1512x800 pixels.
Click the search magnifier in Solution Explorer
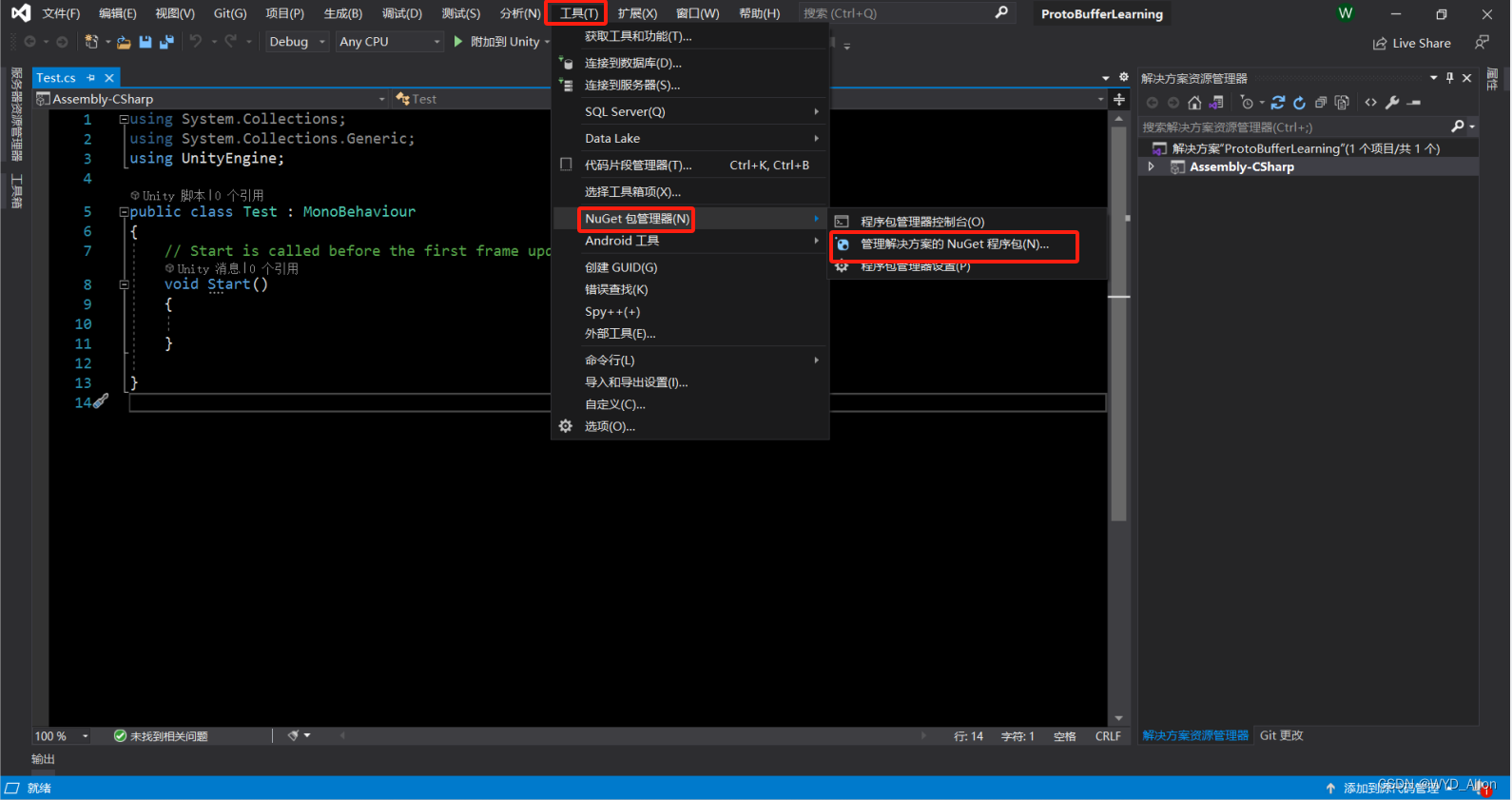click(x=1457, y=127)
